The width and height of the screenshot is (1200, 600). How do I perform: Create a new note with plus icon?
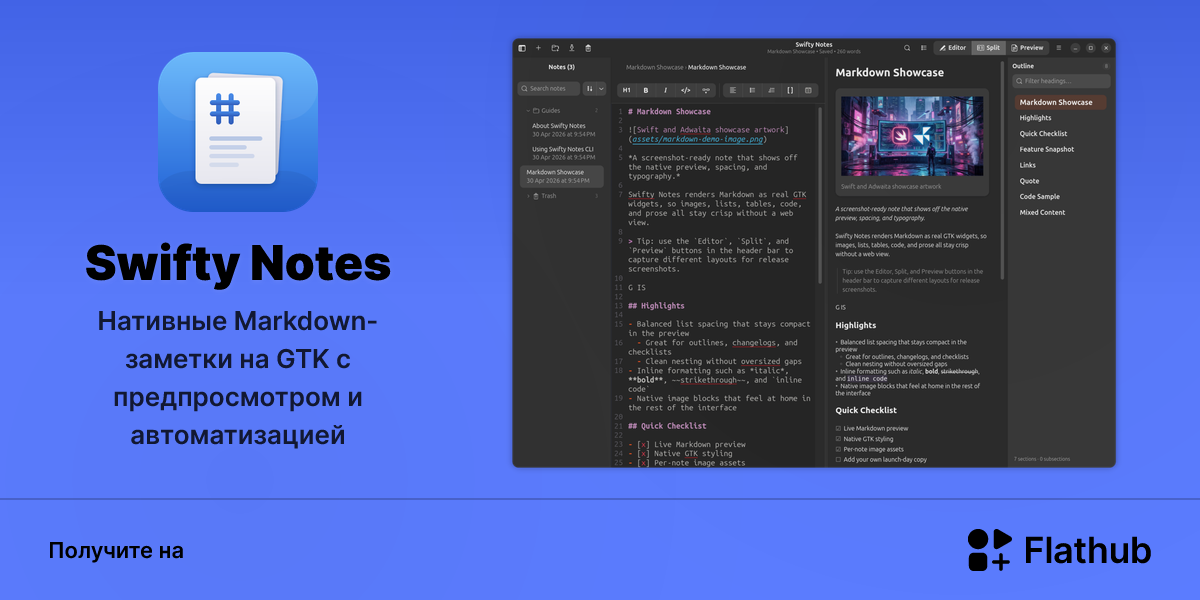pos(538,48)
